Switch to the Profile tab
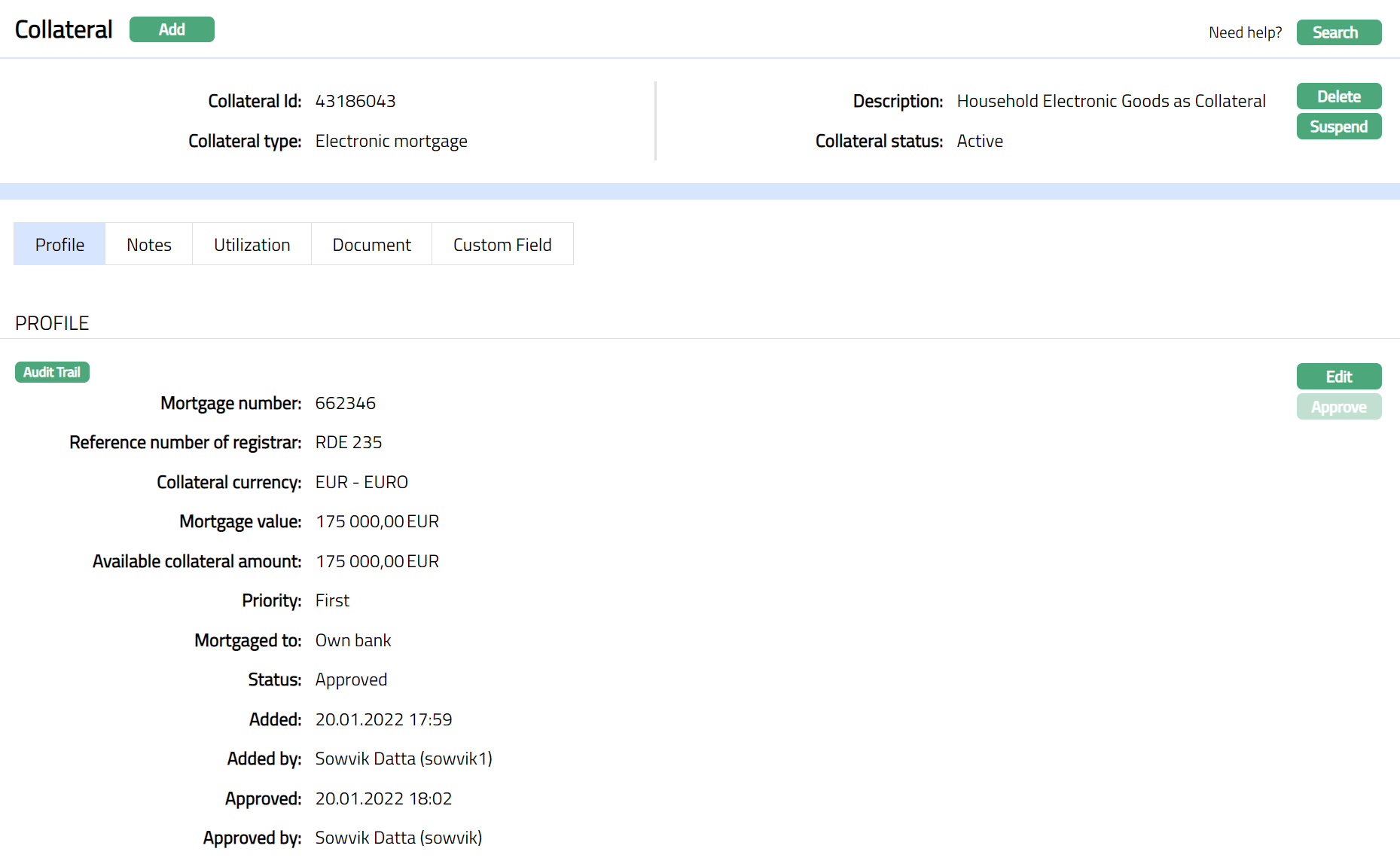The image size is (1400, 864). [x=59, y=245]
